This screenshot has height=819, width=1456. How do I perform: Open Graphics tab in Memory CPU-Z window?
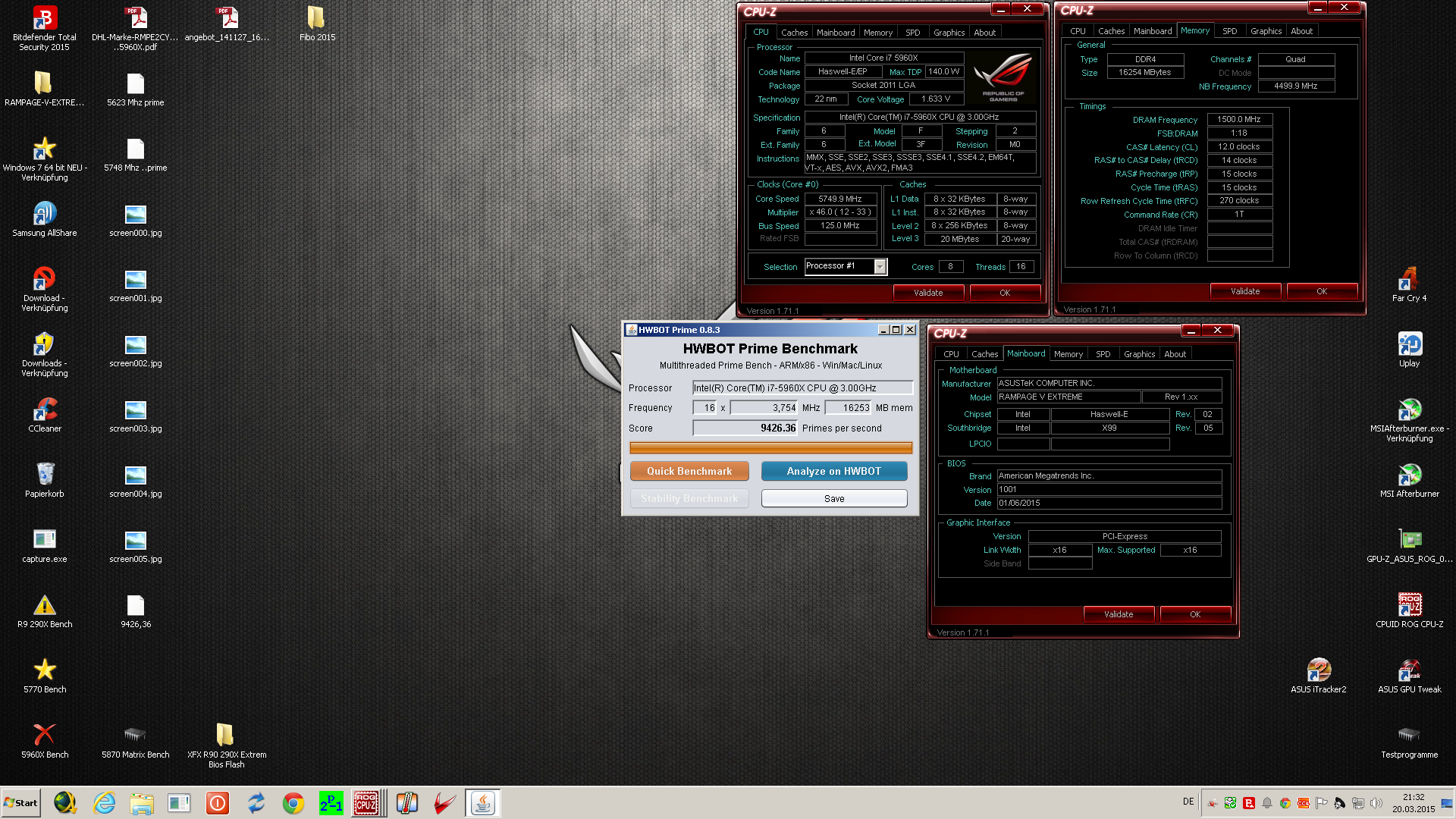pyautogui.click(x=1266, y=31)
